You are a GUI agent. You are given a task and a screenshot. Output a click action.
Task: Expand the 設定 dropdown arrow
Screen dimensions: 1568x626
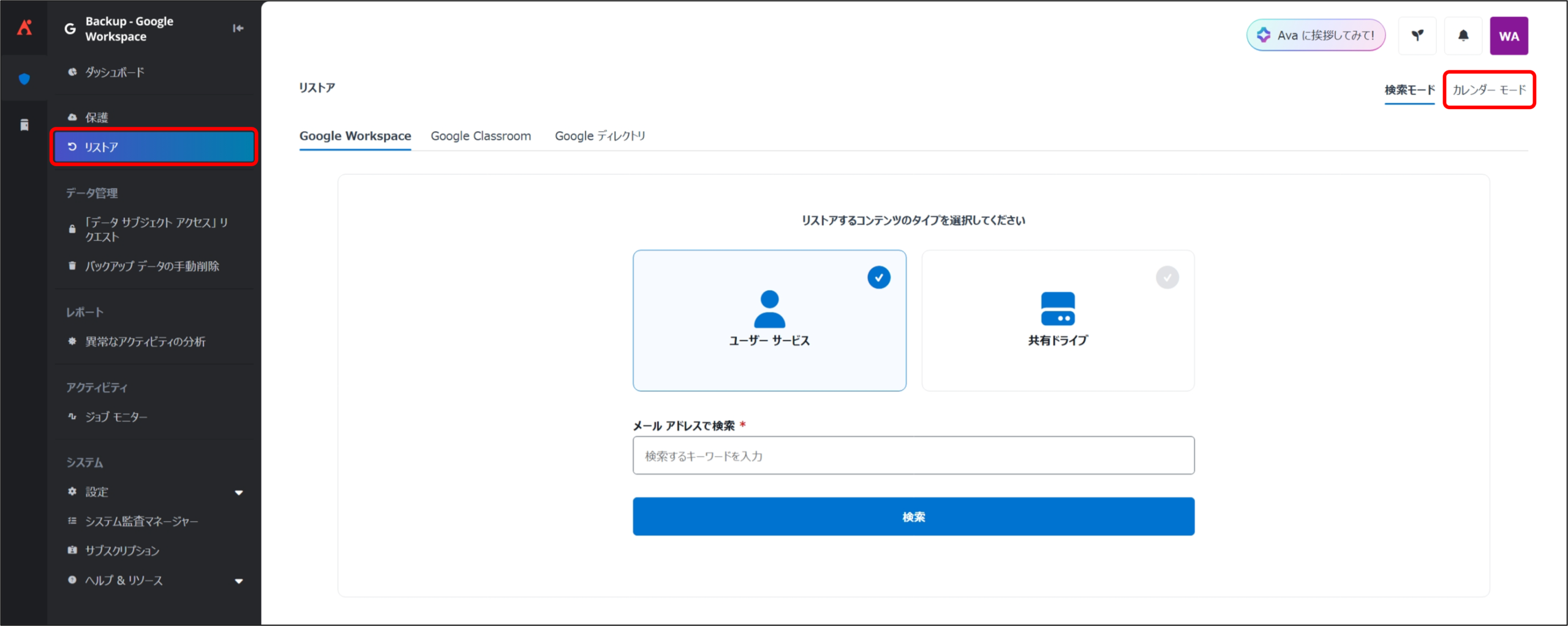(239, 492)
